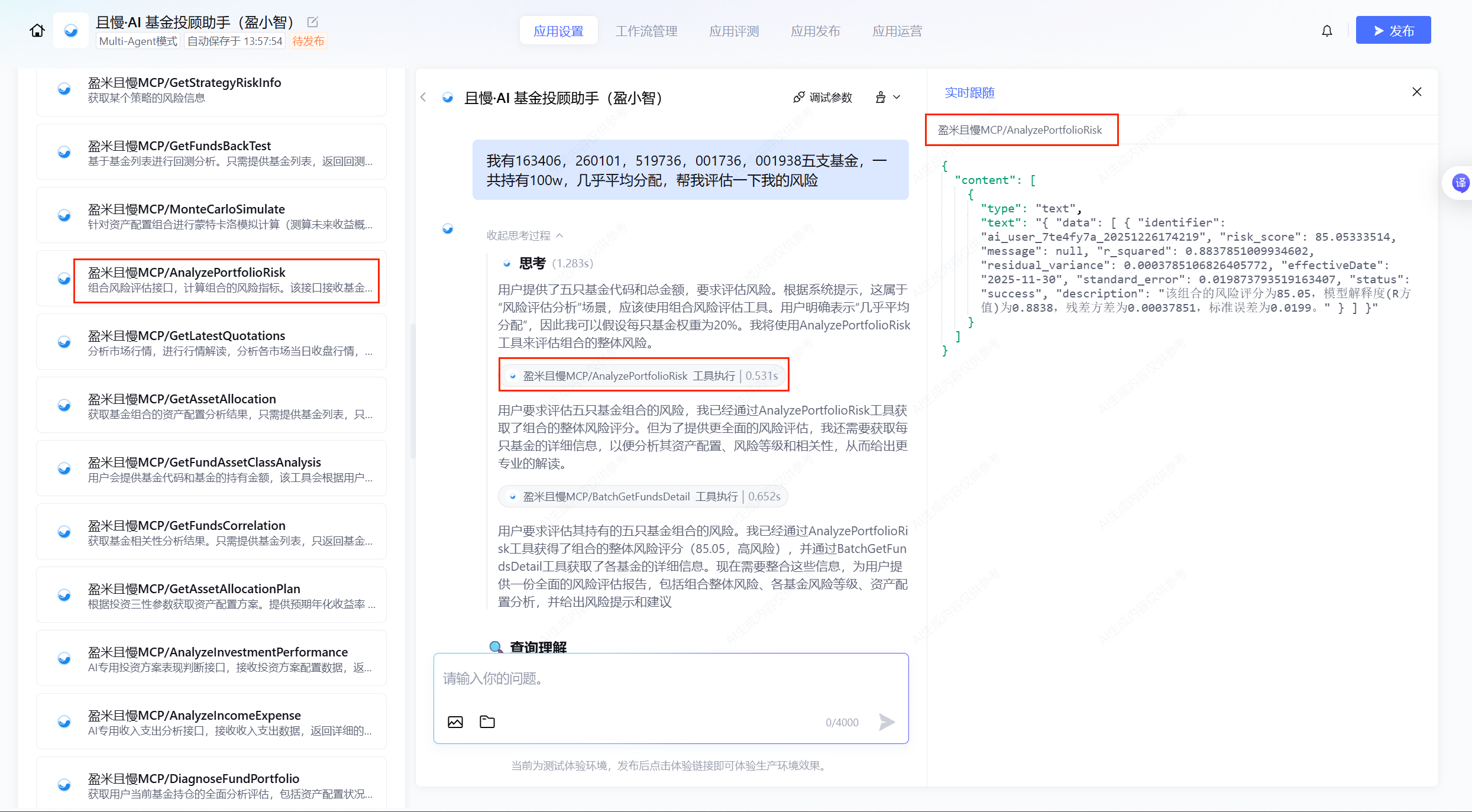Click the translate floating icon
1472x812 pixels.
click(1460, 183)
